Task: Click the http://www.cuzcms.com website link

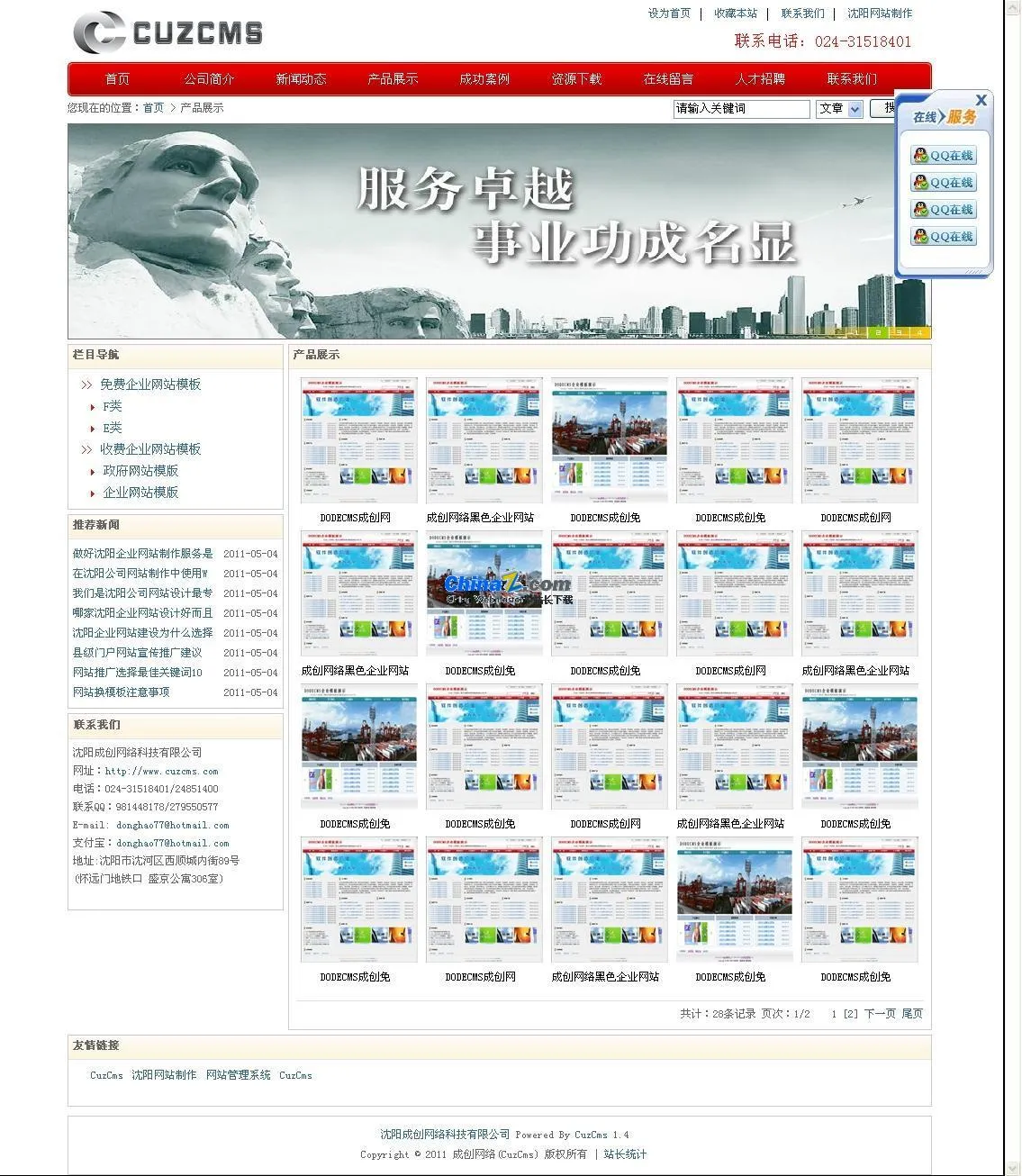Action: pos(161,772)
